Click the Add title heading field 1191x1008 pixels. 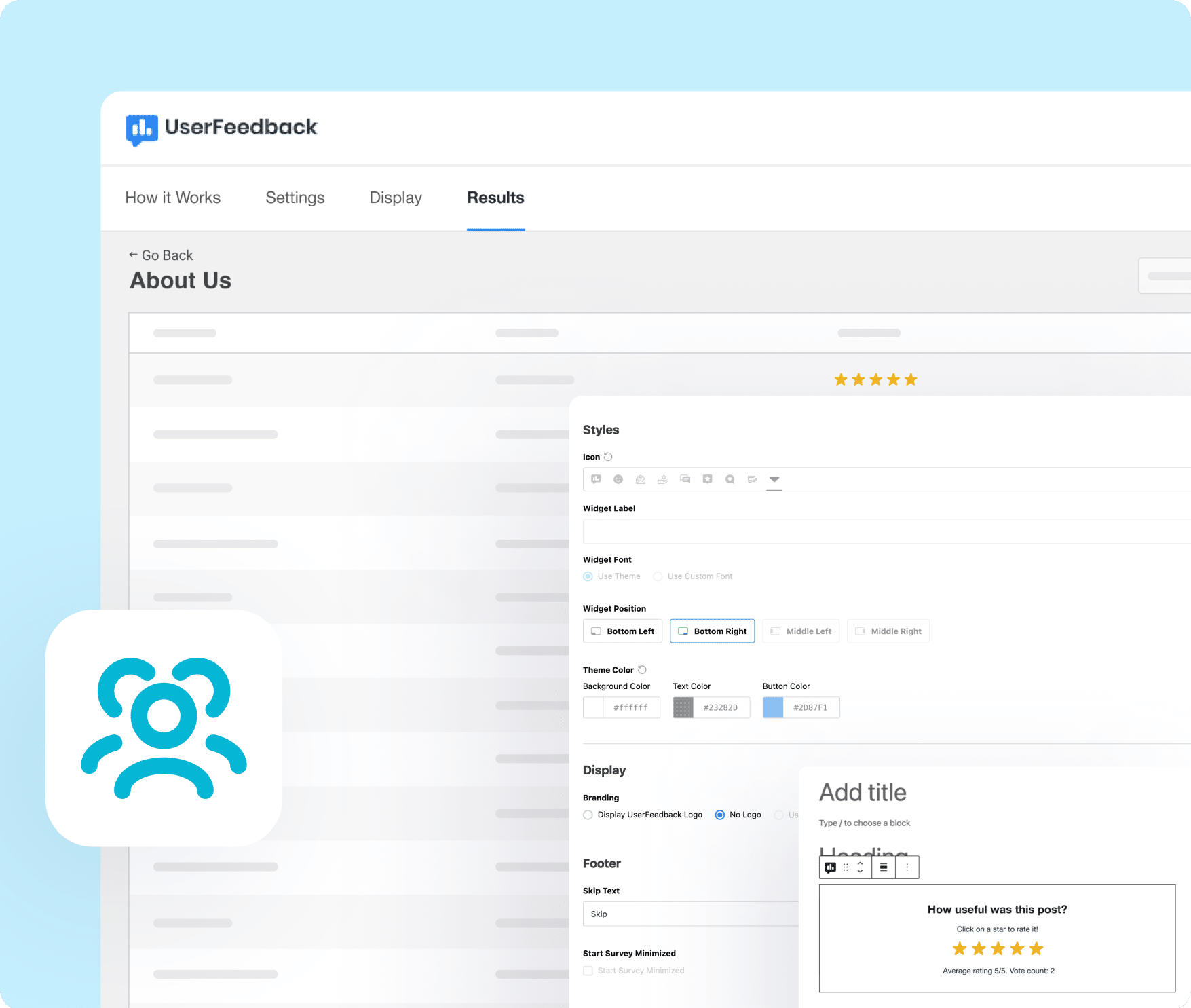point(863,792)
